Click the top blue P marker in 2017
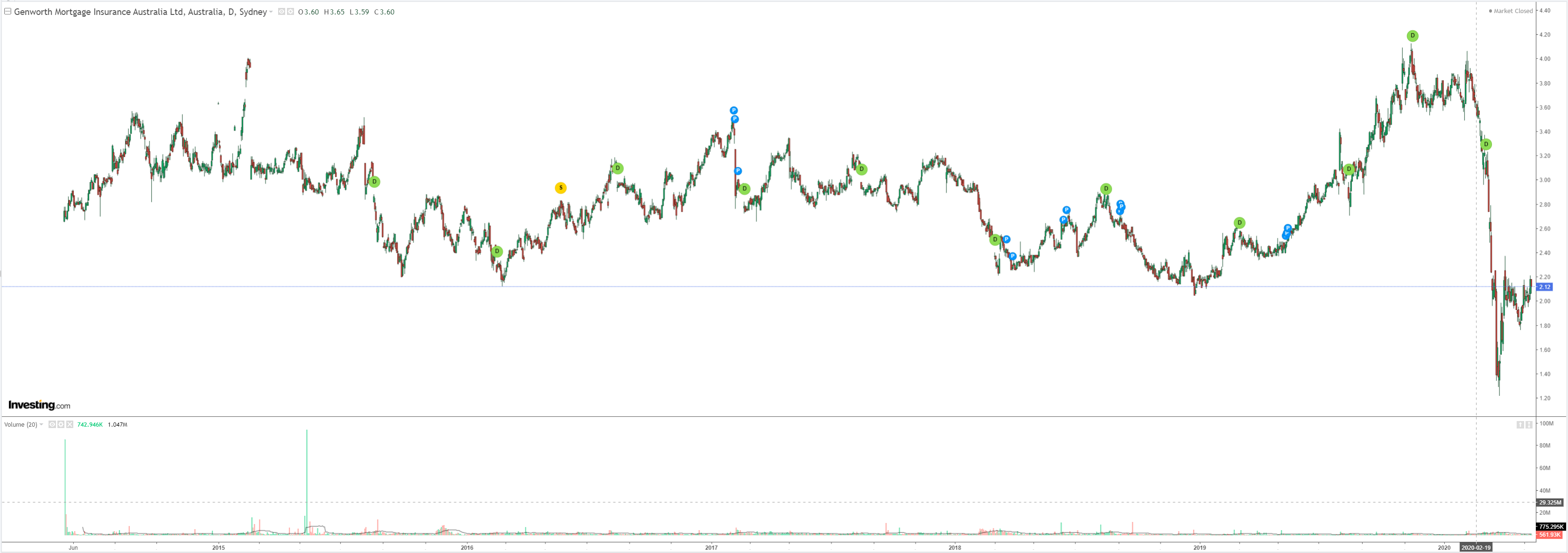1568x553 pixels. (734, 111)
